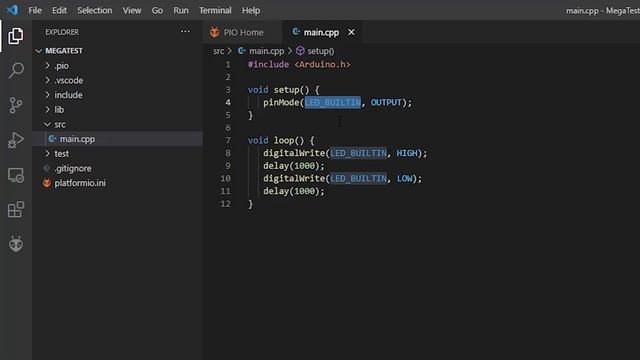The height and width of the screenshot is (360, 640).
Task: Expand the .pio folder
Action: click(47, 65)
